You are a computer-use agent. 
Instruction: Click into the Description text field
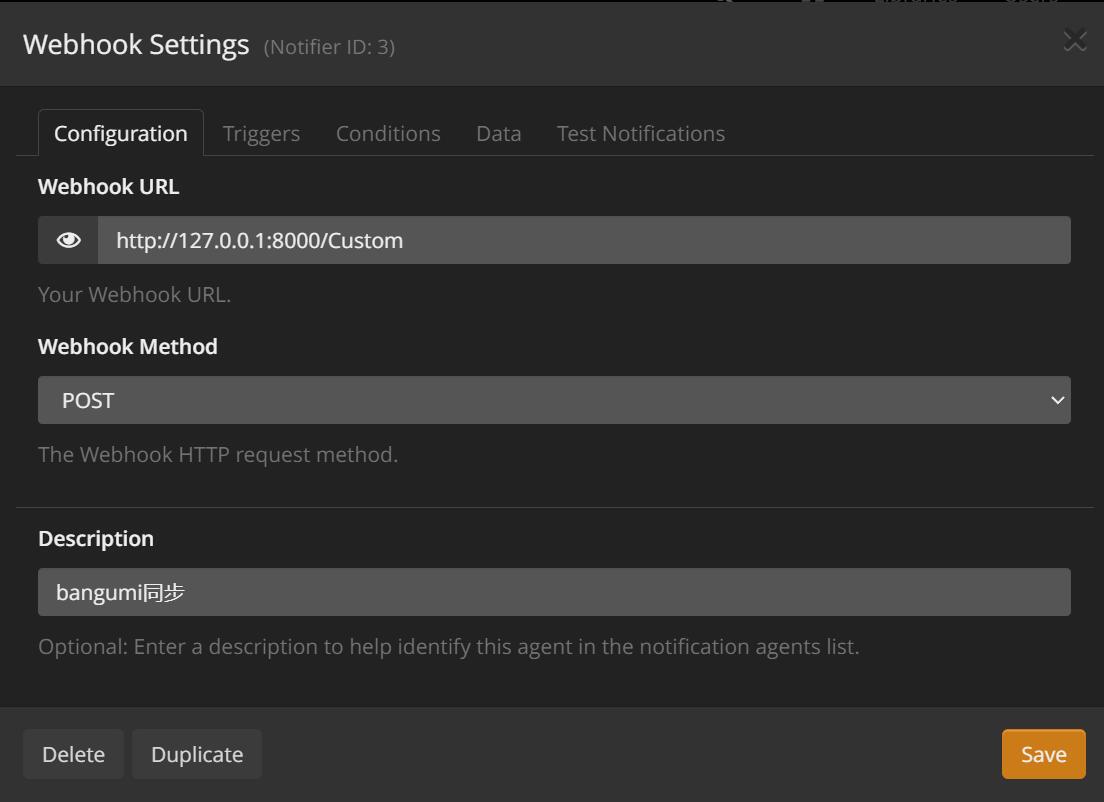tap(554, 592)
